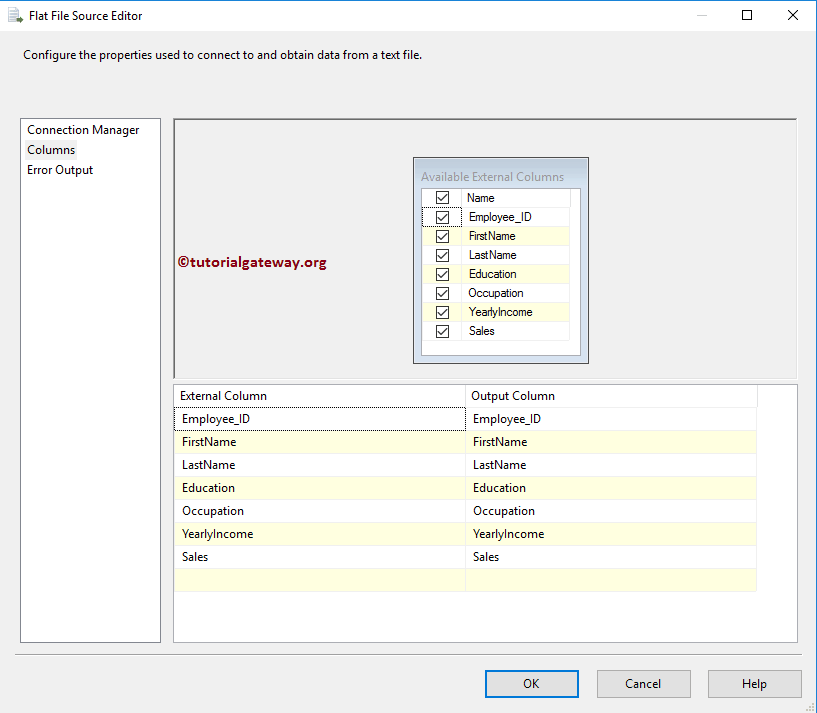Click the Cancel button
817x713 pixels.
[x=643, y=683]
